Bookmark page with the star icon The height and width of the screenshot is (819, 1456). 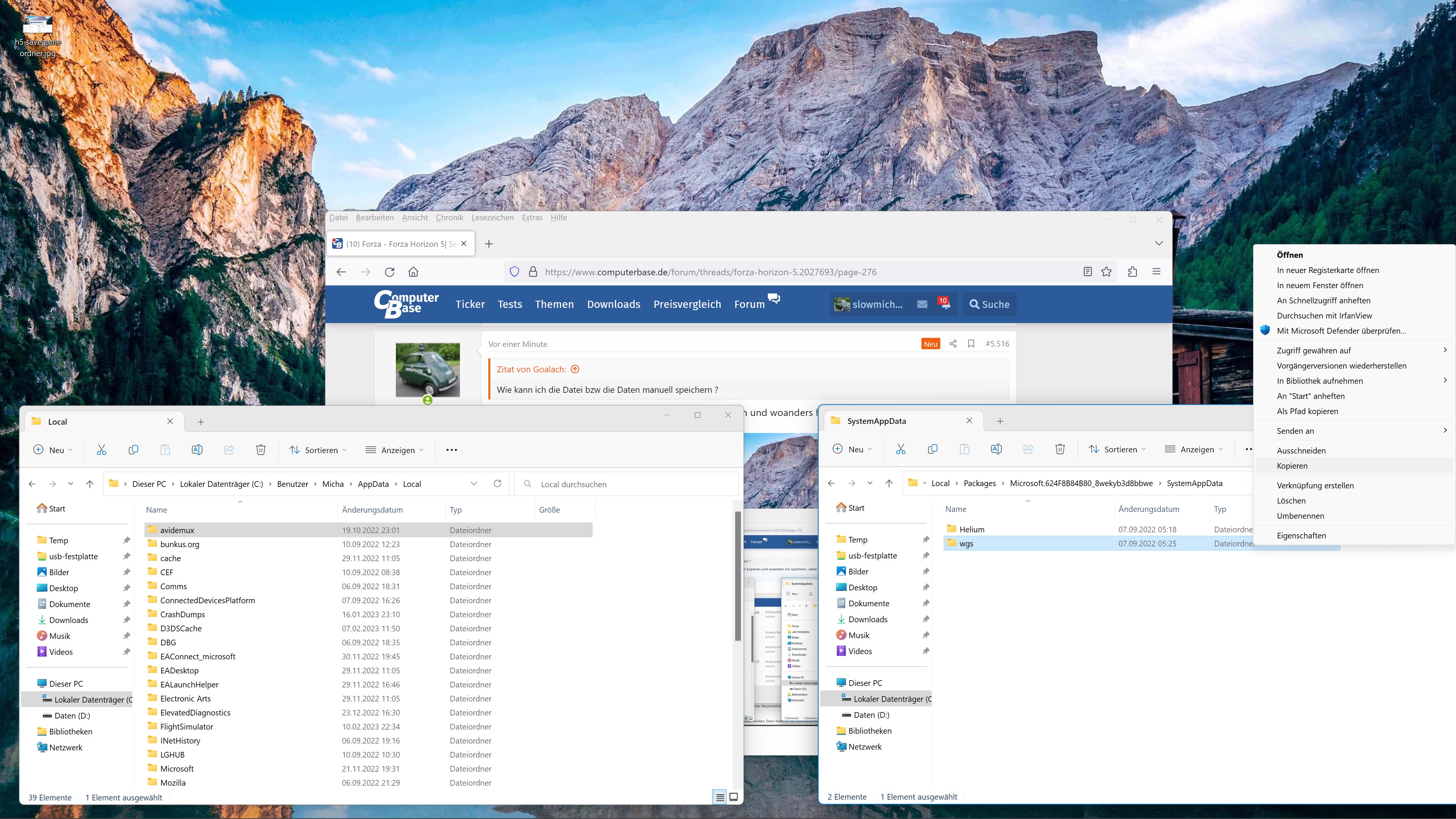1106,272
